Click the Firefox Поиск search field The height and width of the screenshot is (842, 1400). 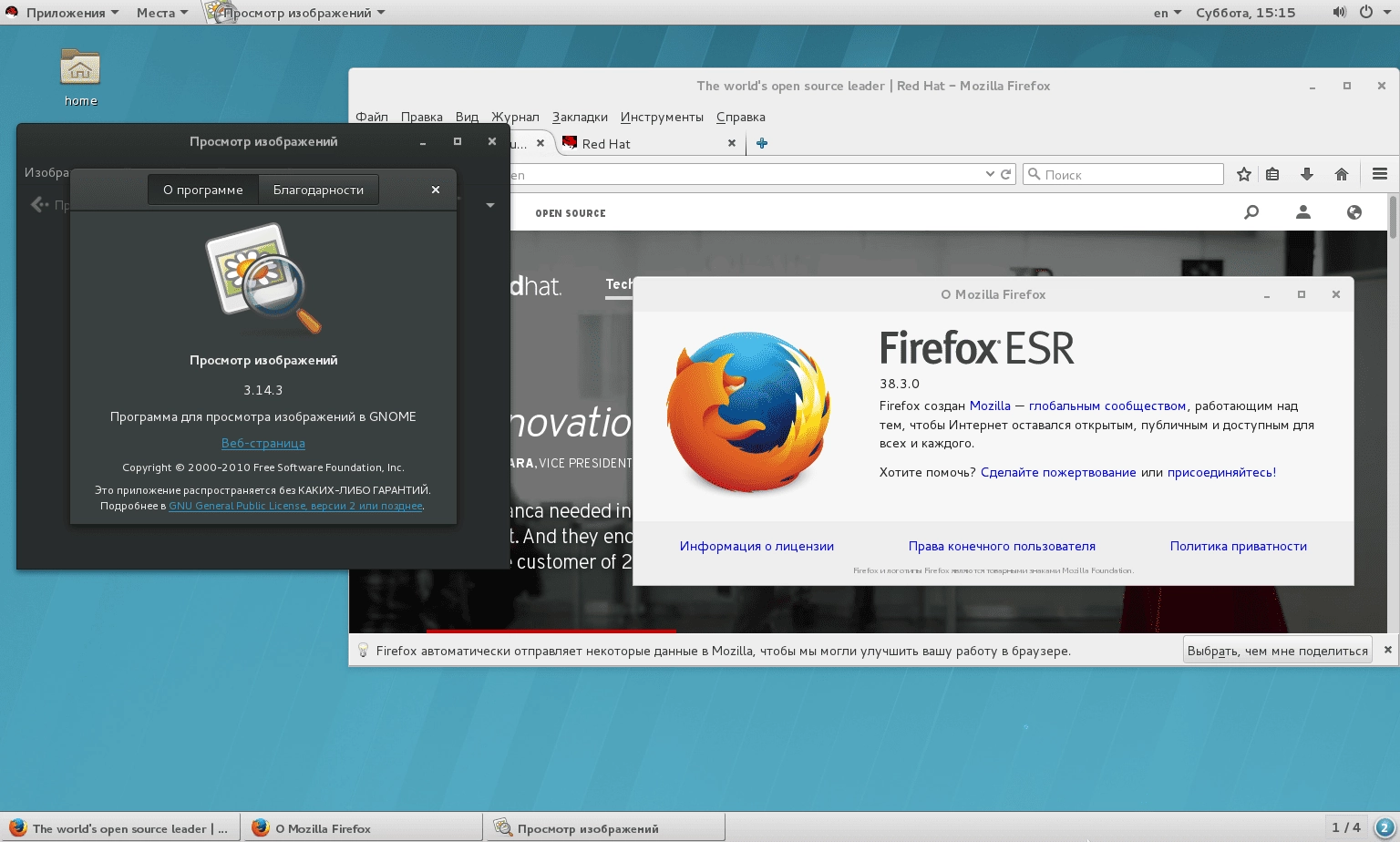[1124, 174]
